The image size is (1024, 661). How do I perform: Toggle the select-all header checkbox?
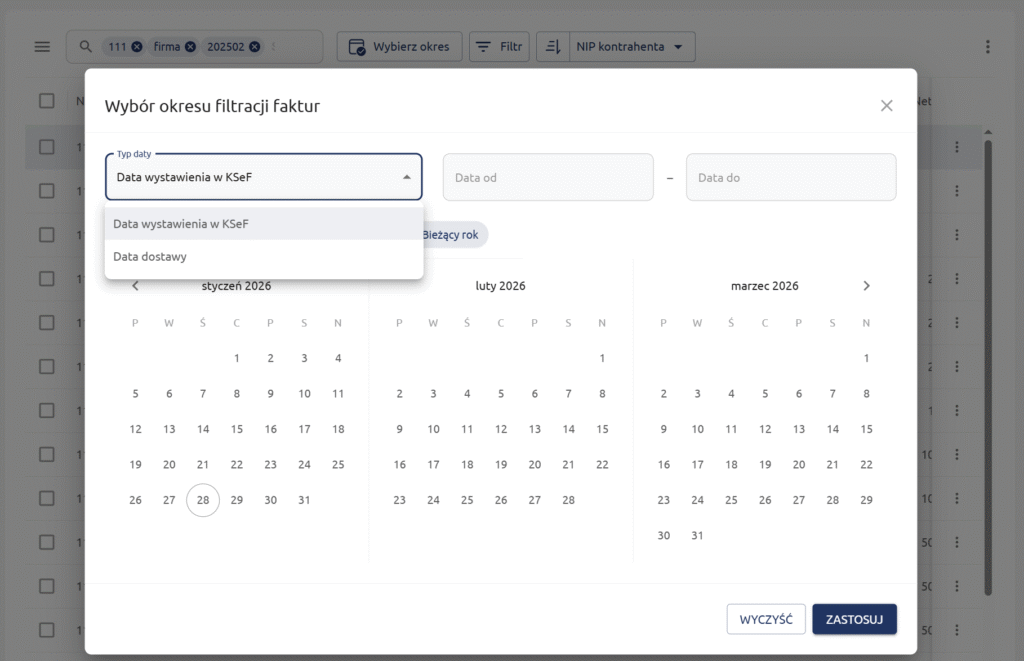(x=47, y=101)
